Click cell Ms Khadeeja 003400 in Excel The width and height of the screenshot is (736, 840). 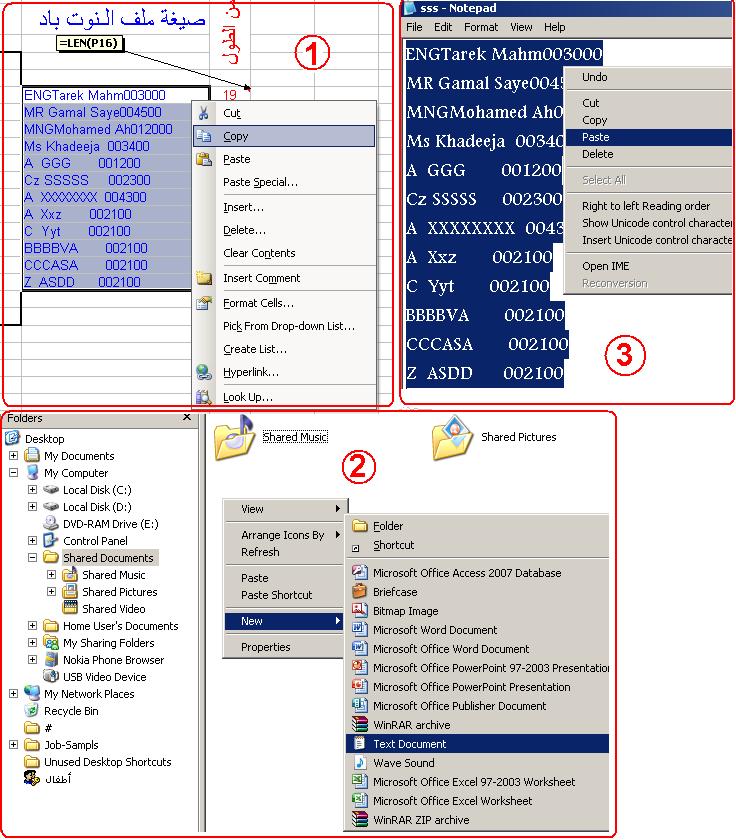tap(107, 146)
